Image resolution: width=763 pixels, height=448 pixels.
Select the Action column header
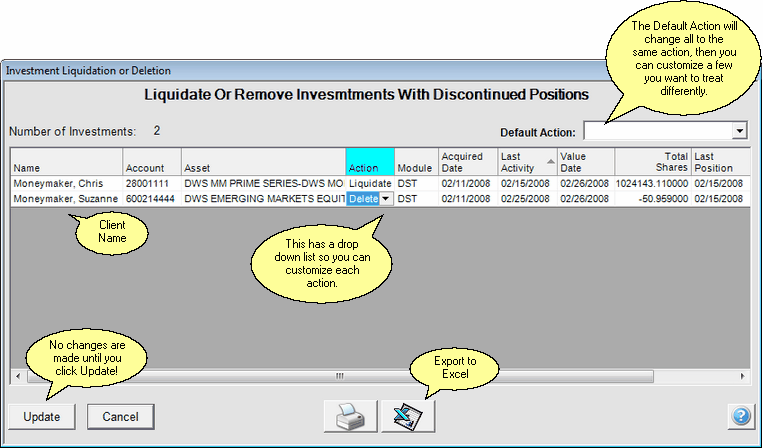[x=370, y=162]
